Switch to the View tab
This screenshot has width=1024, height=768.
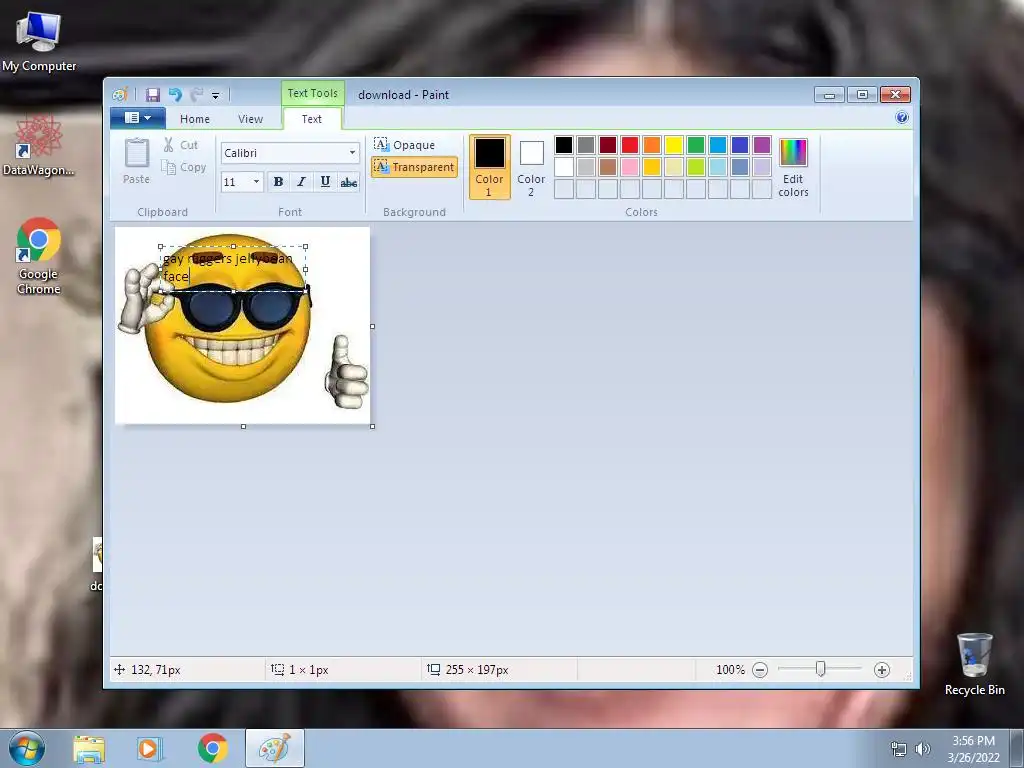[x=250, y=119]
